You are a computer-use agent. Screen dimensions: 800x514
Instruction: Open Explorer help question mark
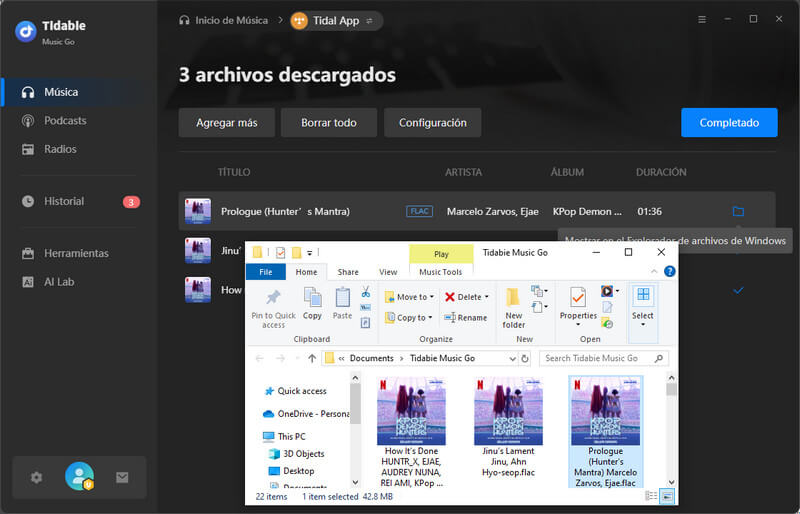pyautogui.click(x=670, y=272)
